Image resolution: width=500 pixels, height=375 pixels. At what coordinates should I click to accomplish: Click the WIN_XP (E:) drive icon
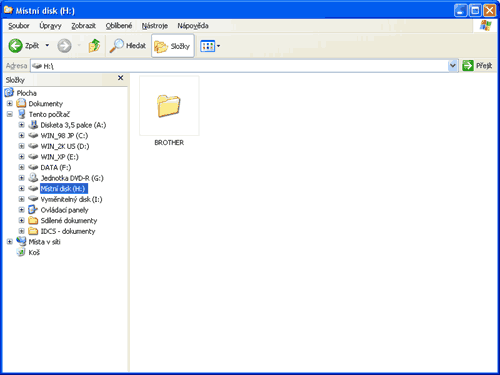[33, 157]
